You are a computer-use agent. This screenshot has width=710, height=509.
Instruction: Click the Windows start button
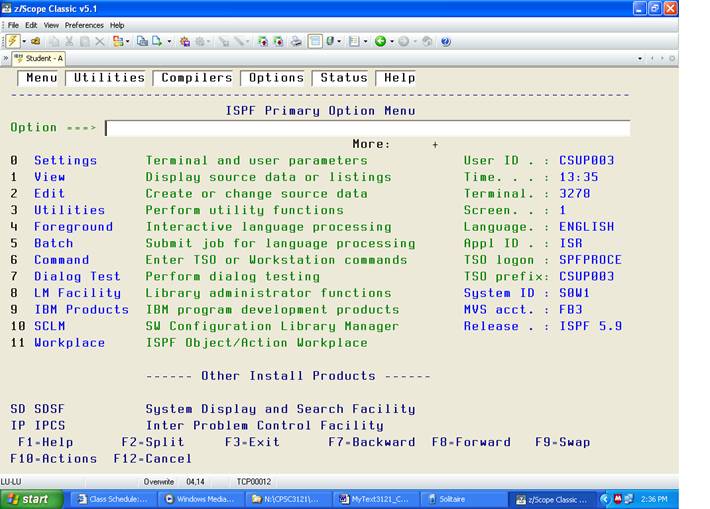(31, 499)
